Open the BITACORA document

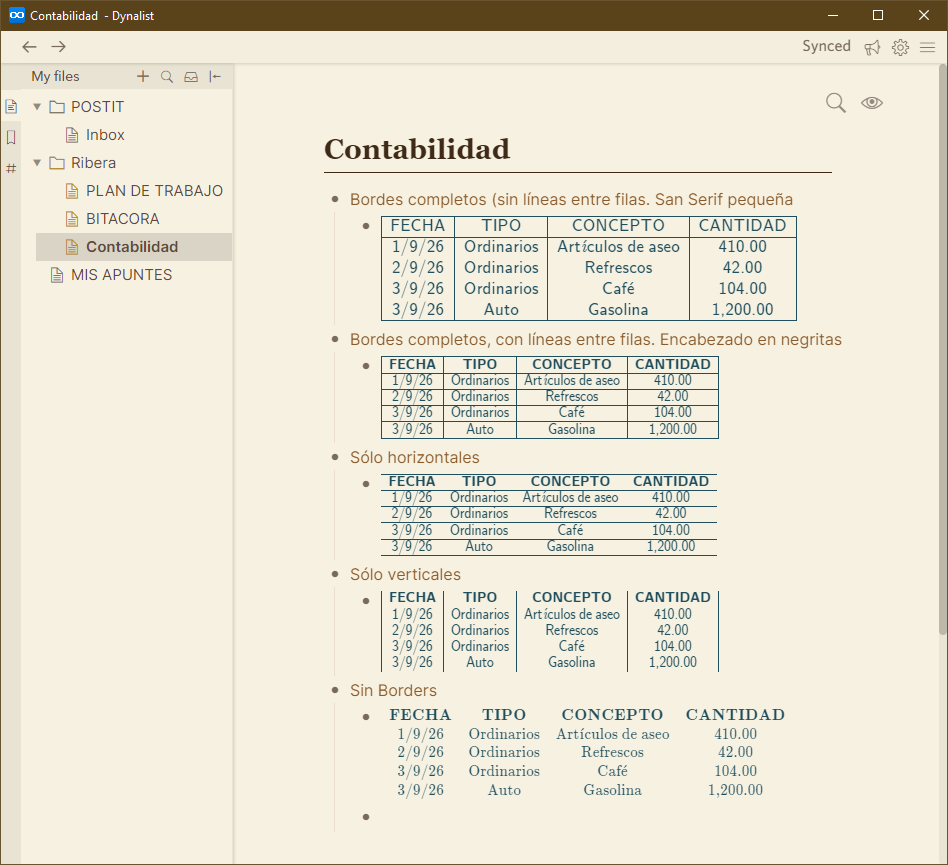[122, 219]
